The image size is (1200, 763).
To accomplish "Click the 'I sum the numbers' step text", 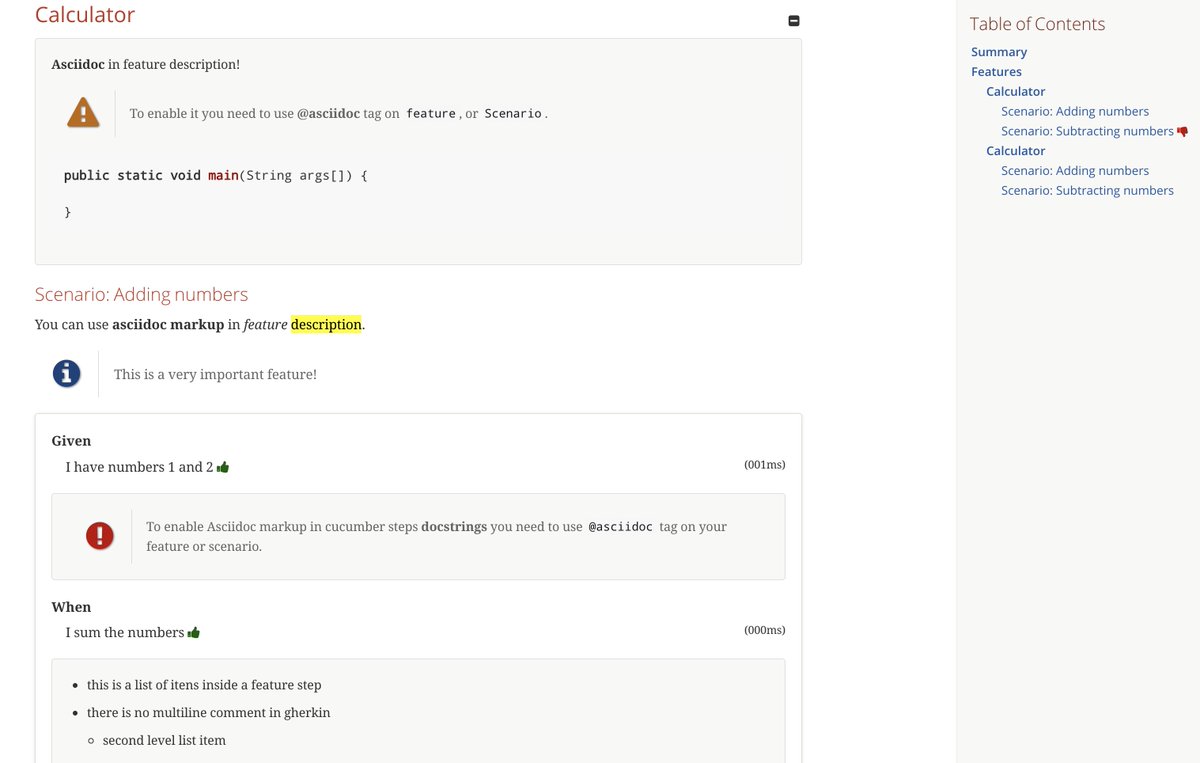I will click(x=125, y=633).
